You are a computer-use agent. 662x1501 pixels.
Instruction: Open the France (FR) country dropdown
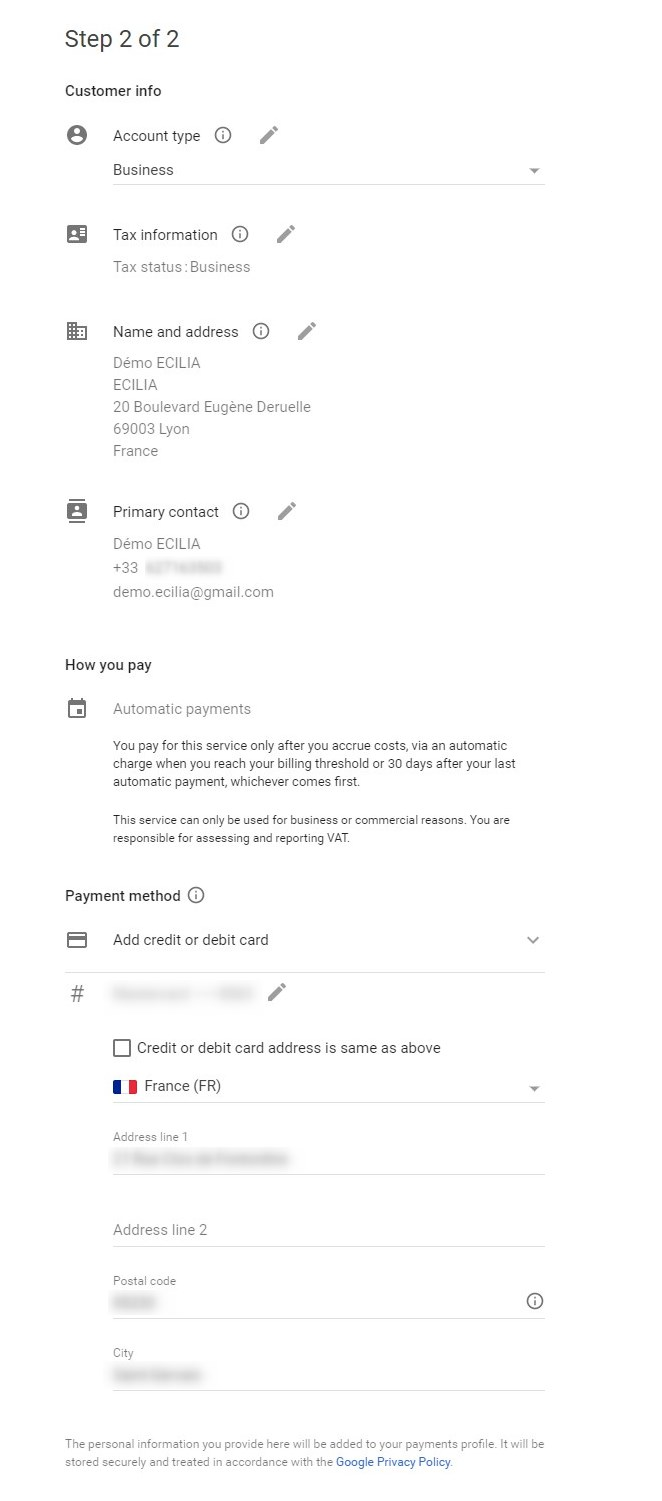click(328, 1087)
